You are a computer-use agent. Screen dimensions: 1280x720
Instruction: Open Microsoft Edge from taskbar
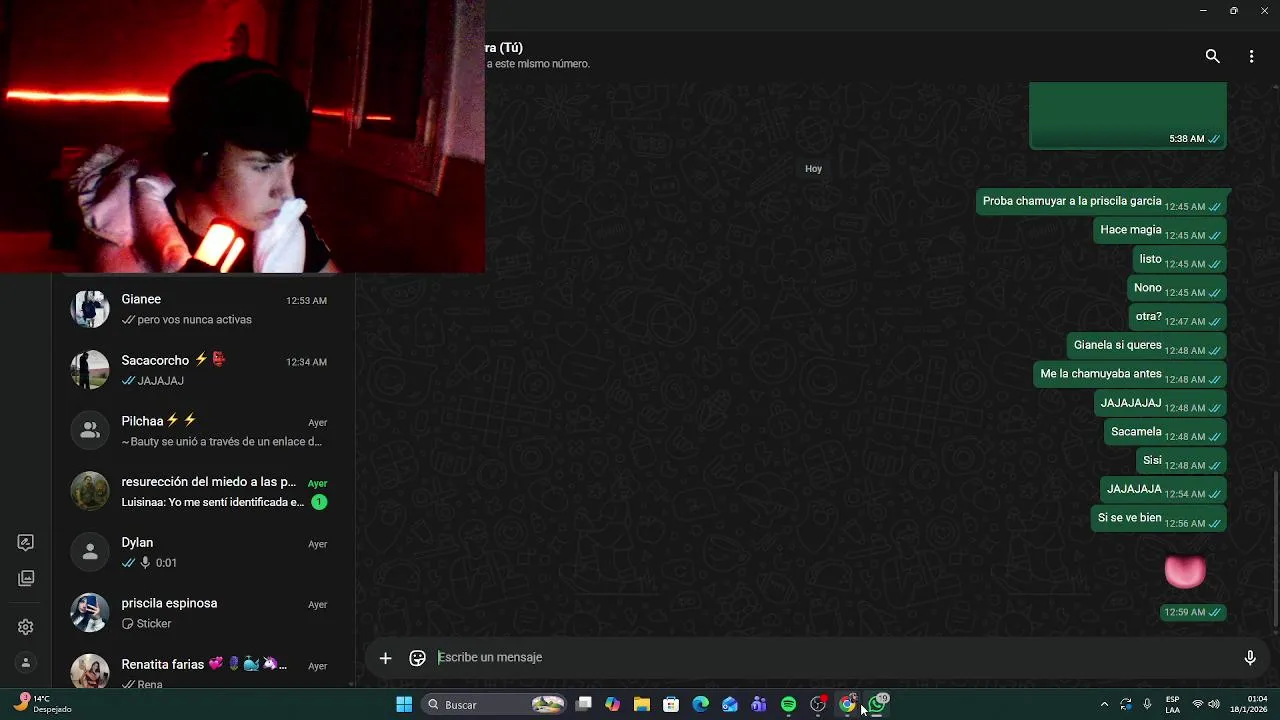click(x=701, y=705)
